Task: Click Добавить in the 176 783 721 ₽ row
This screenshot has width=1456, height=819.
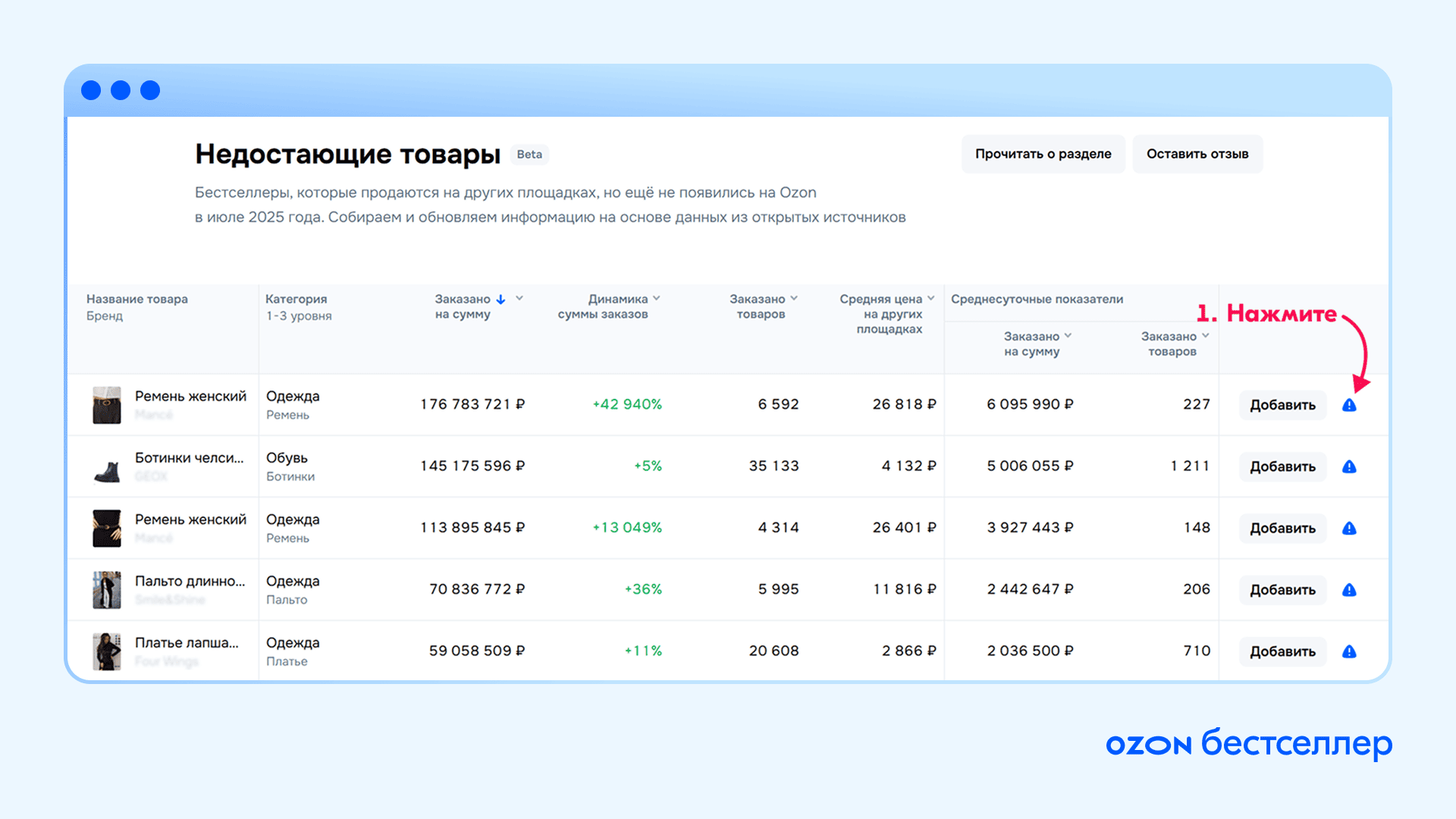Action: coord(1282,405)
